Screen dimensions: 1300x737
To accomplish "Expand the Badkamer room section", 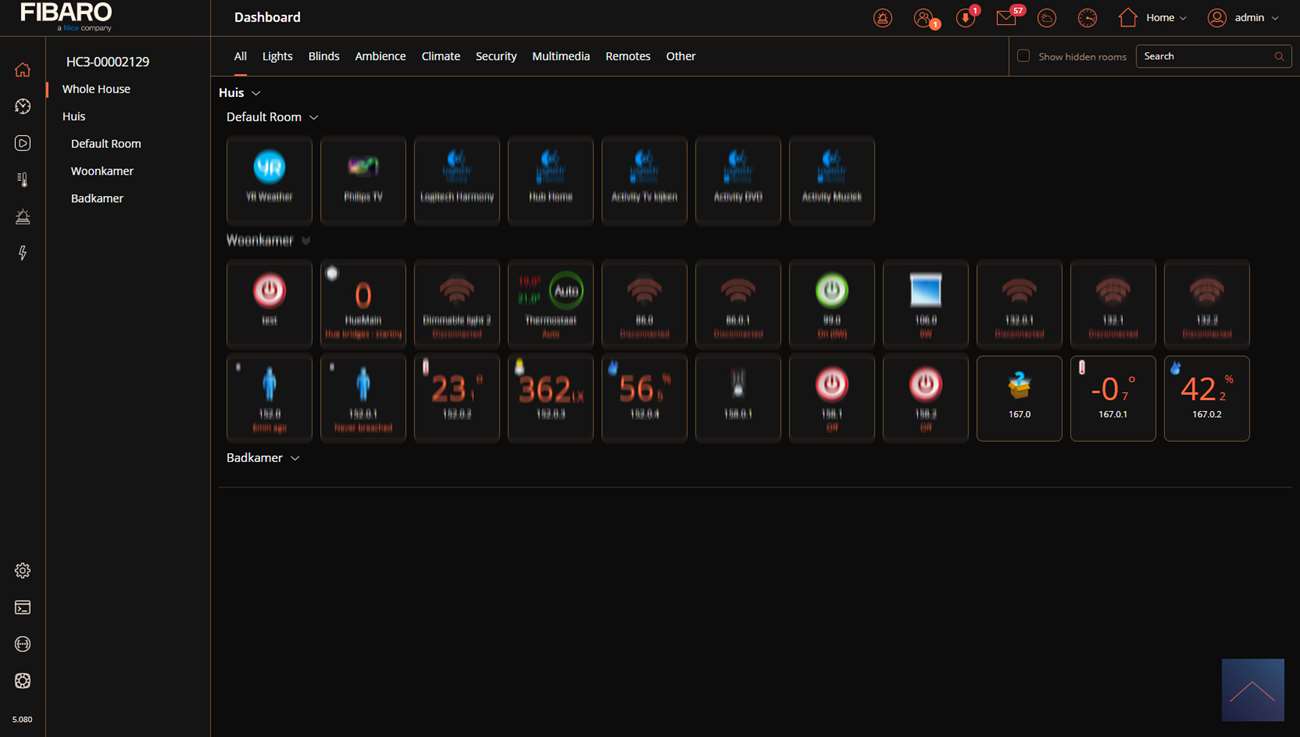I will pos(295,458).
